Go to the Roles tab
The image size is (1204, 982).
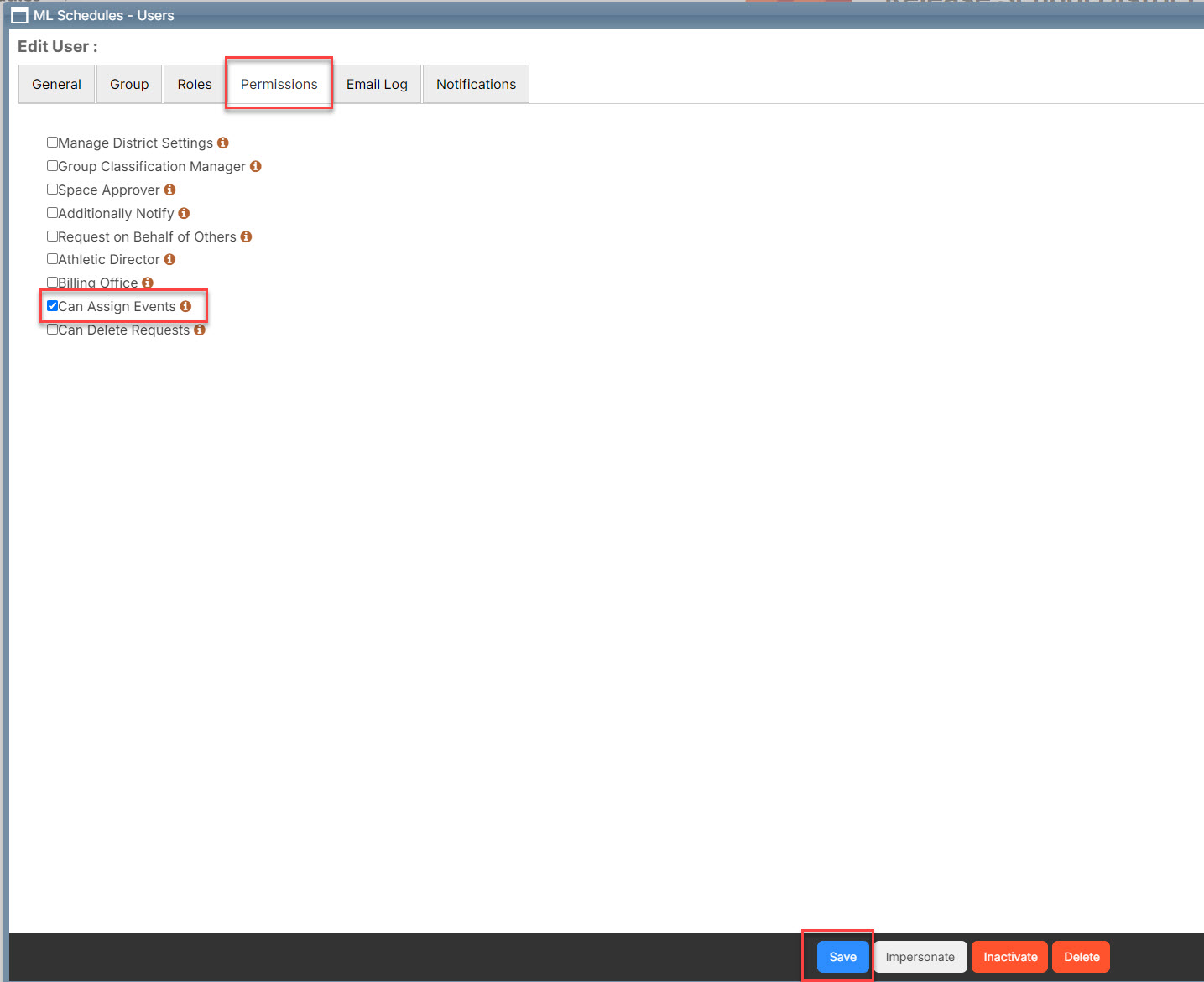195,84
